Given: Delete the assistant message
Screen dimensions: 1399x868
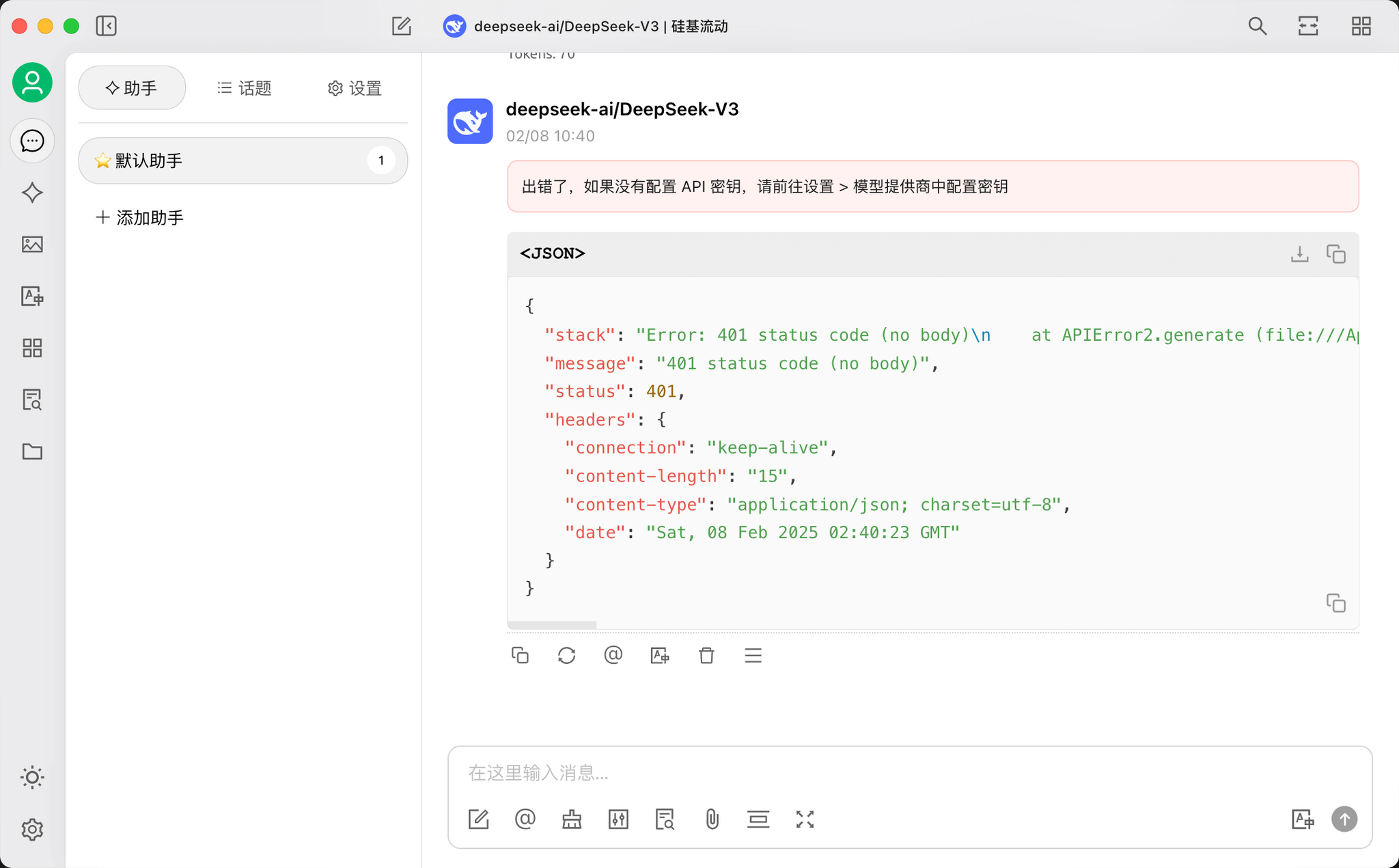Looking at the screenshot, I should pyautogui.click(x=706, y=656).
